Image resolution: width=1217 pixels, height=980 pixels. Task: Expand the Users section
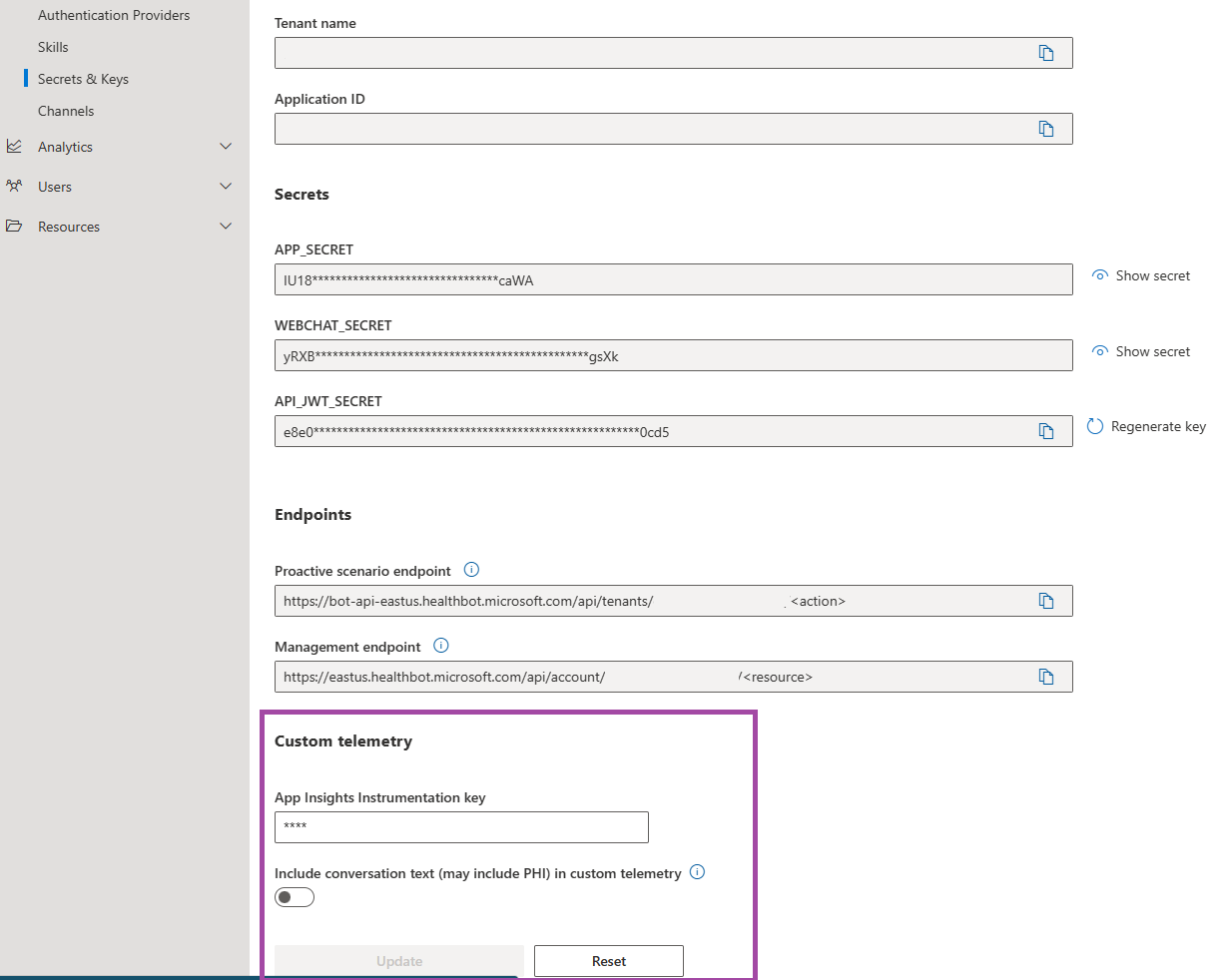54,187
